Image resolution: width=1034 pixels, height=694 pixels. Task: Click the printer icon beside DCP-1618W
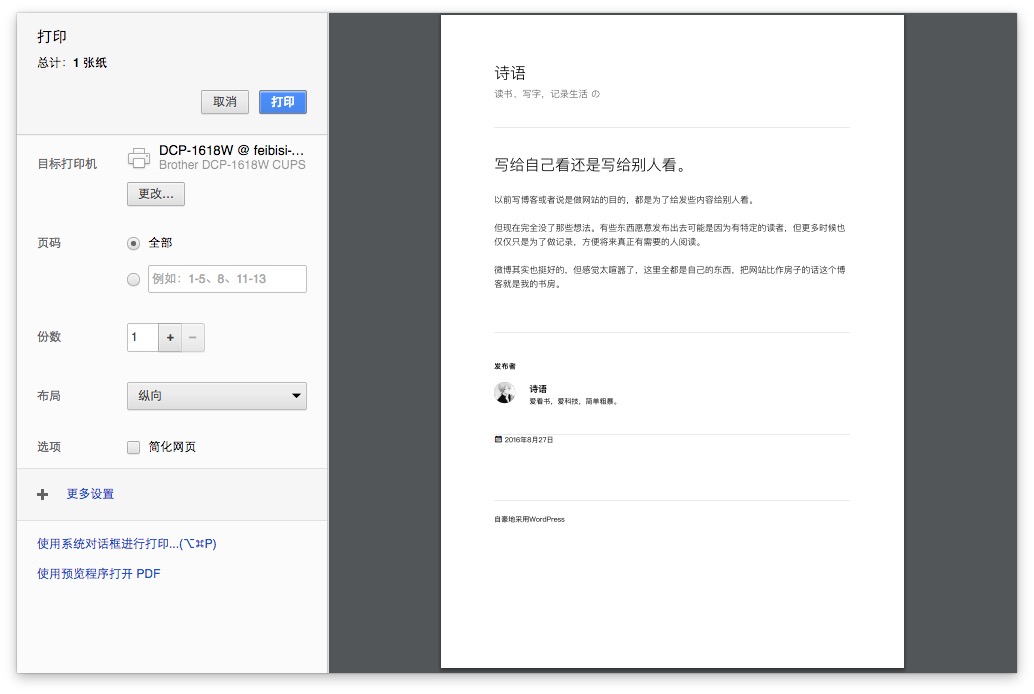click(139, 158)
